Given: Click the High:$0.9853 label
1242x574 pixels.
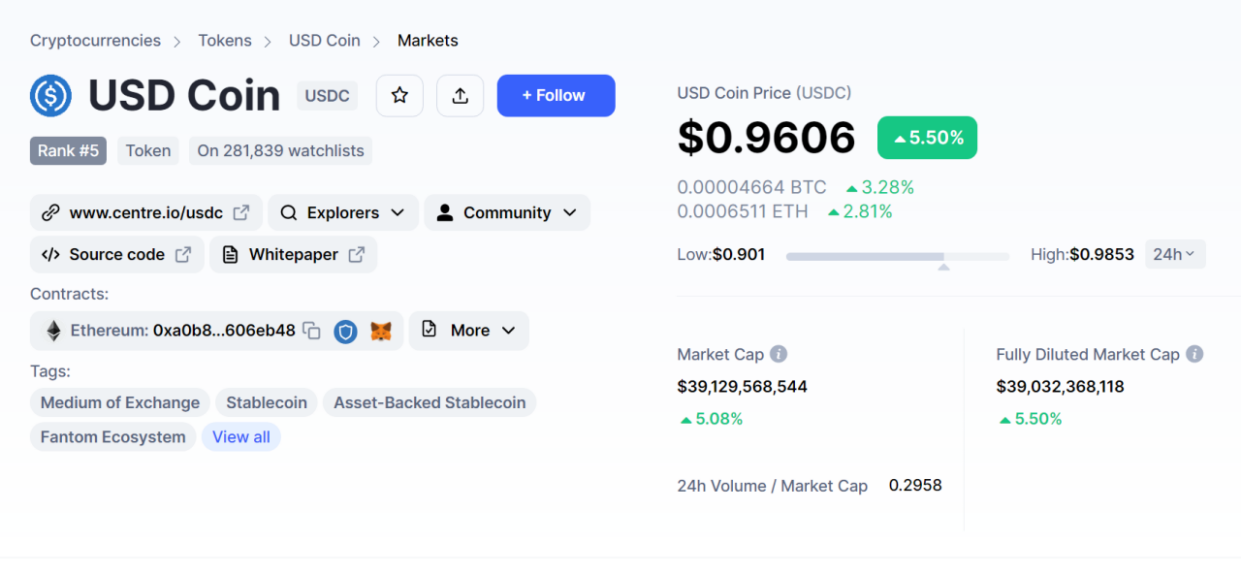Looking at the screenshot, I should pos(1082,254).
